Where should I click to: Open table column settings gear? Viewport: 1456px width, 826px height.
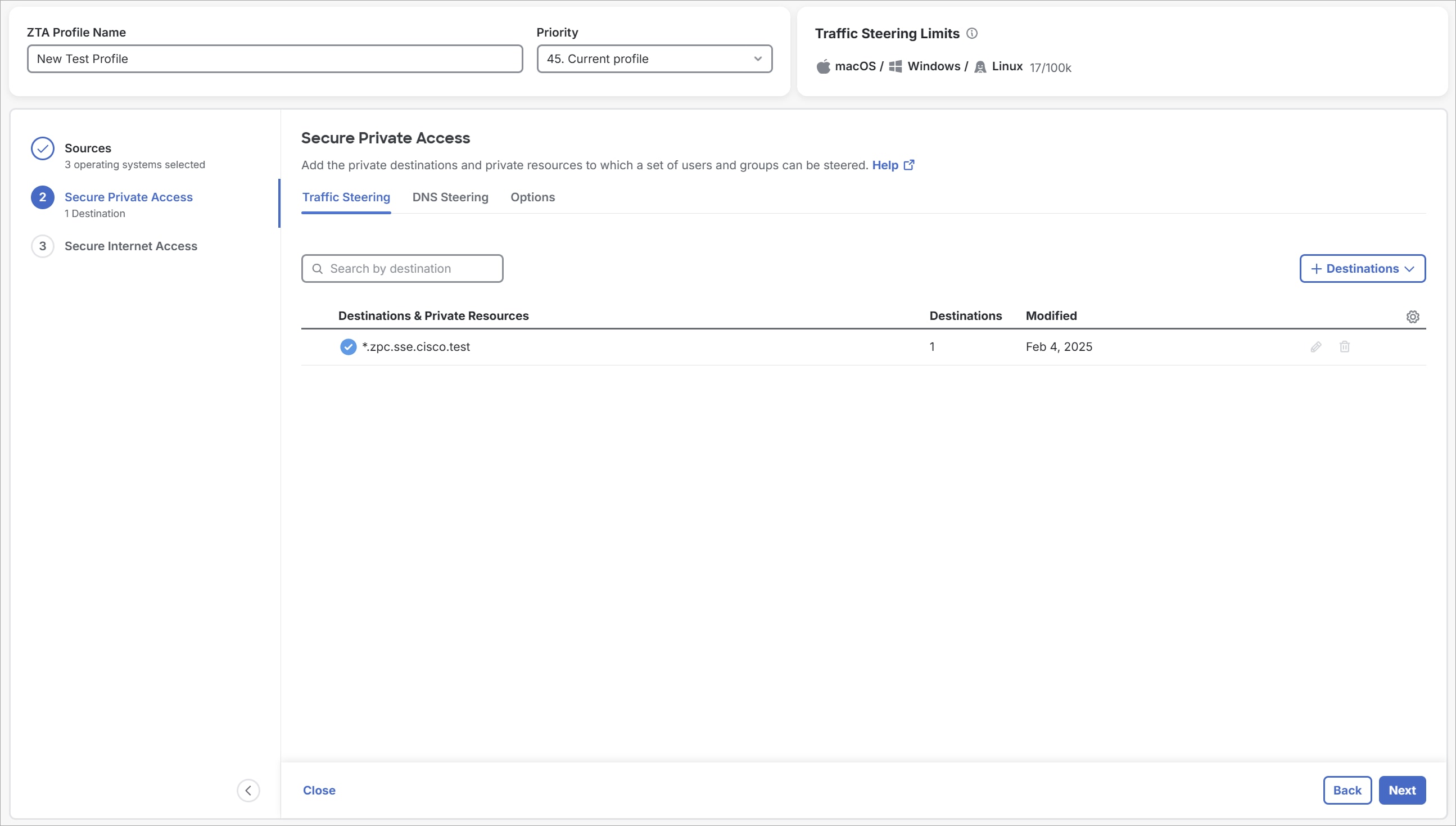(x=1412, y=317)
